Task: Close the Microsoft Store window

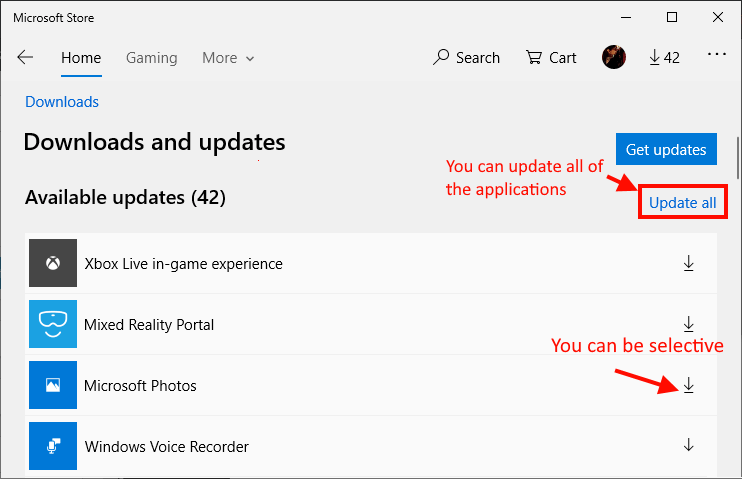Action: pyautogui.click(x=717, y=18)
